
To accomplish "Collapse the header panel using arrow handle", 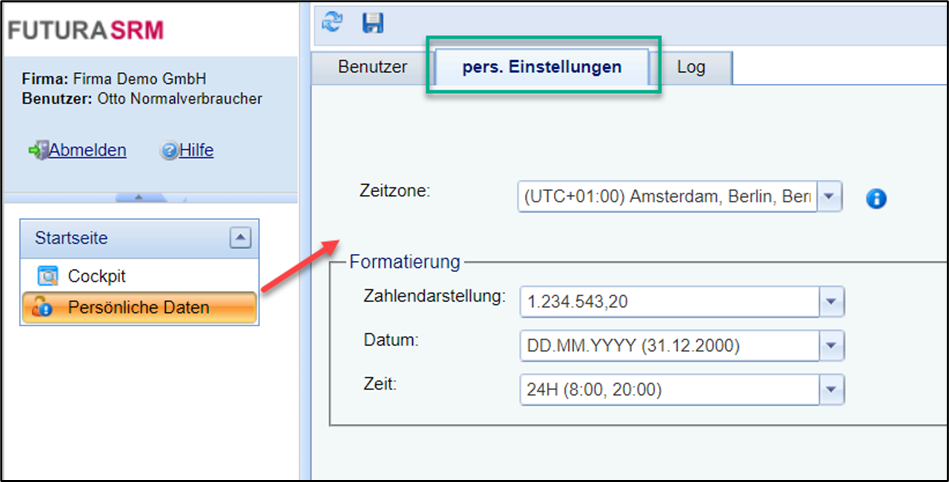I will (150, 197).
